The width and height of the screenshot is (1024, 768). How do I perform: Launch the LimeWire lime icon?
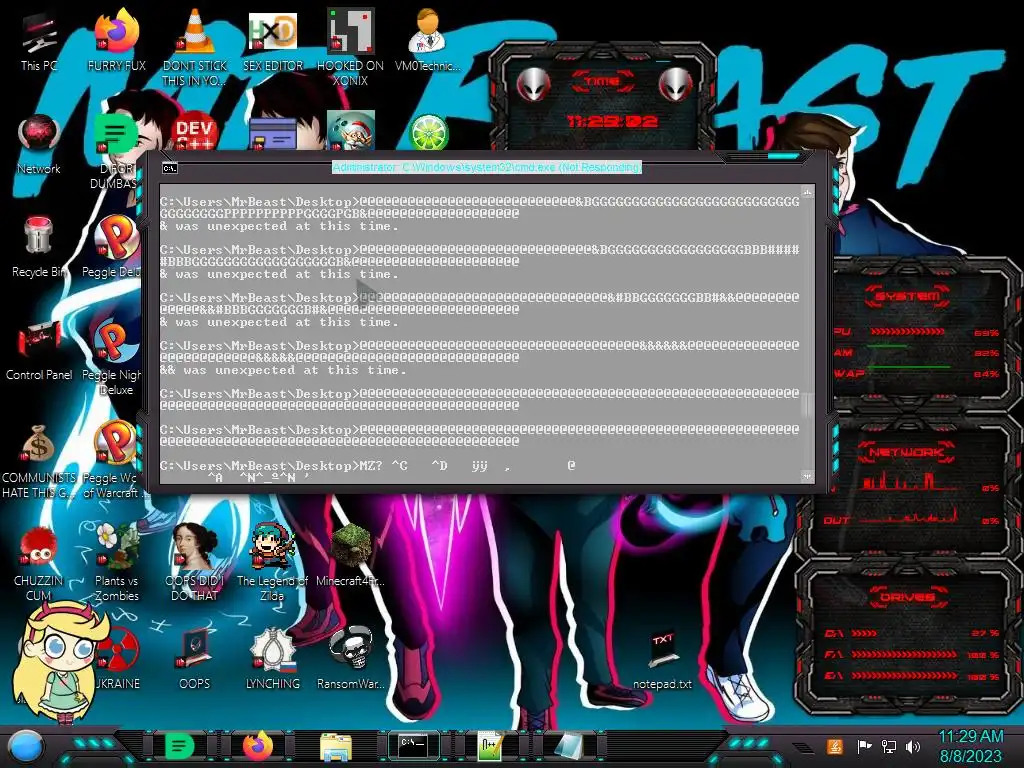428,132
